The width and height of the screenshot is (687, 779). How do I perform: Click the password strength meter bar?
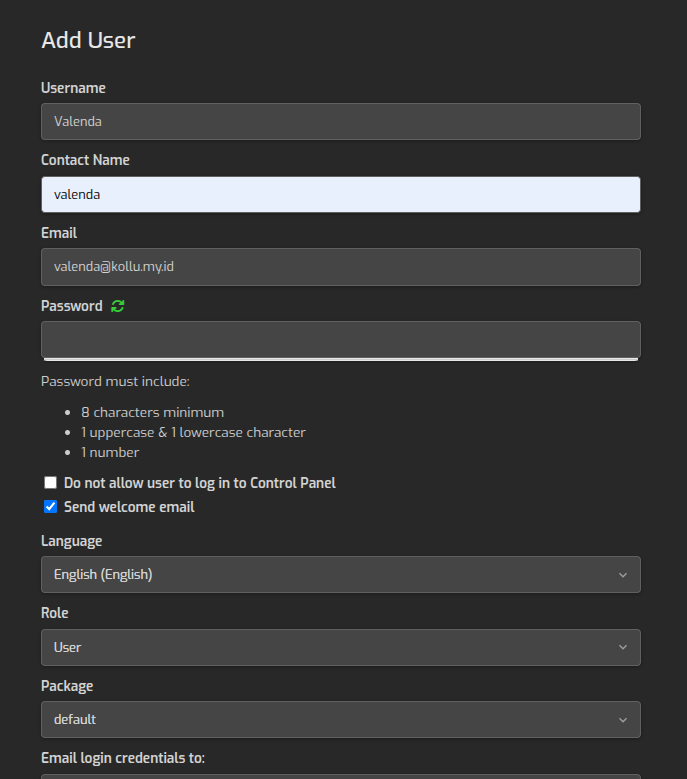point(340,358)
